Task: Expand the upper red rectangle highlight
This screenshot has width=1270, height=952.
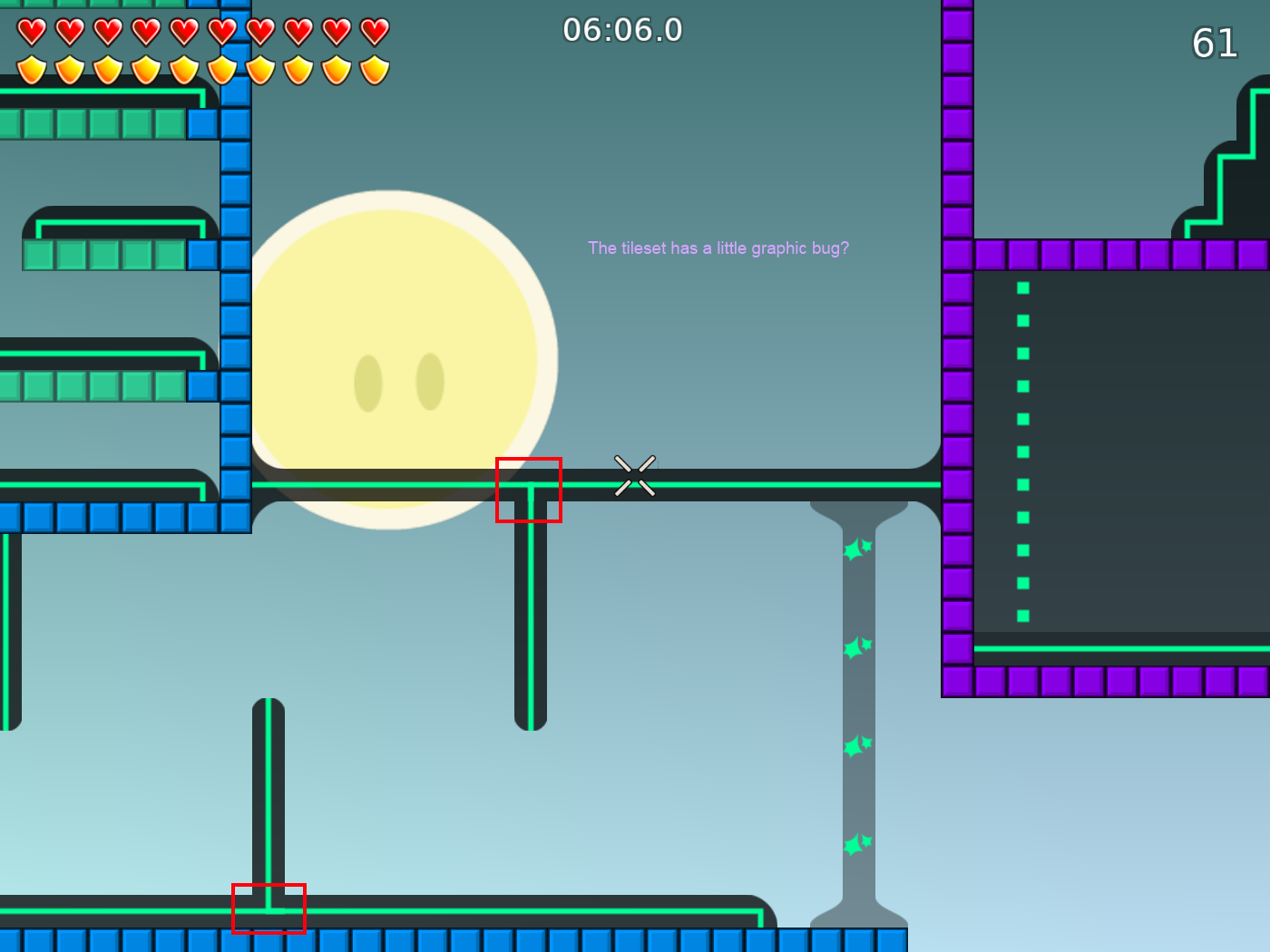Action: pos(530,490)
